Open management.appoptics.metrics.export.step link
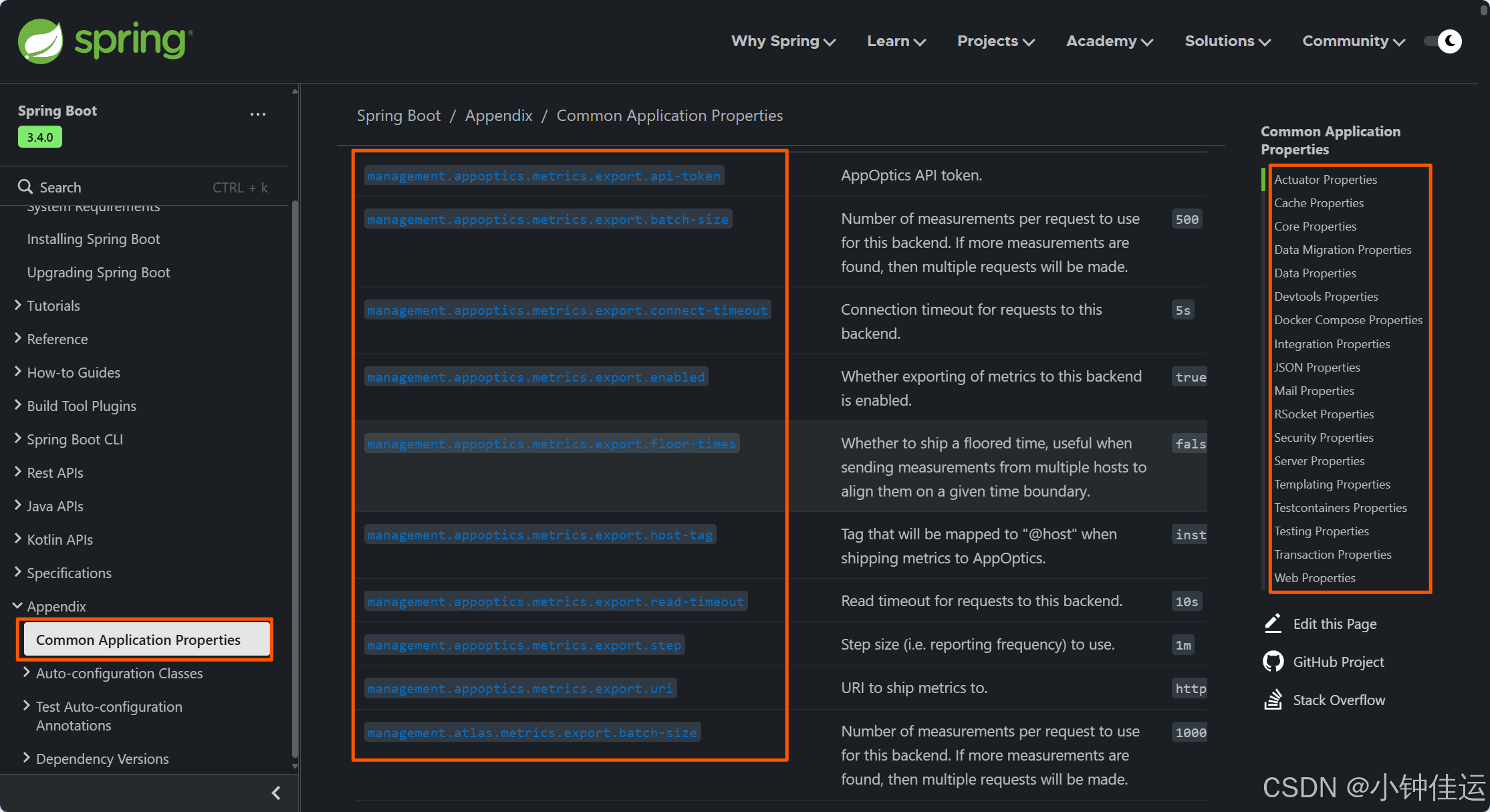This screenshot has width=1490, height=812. 524,645
